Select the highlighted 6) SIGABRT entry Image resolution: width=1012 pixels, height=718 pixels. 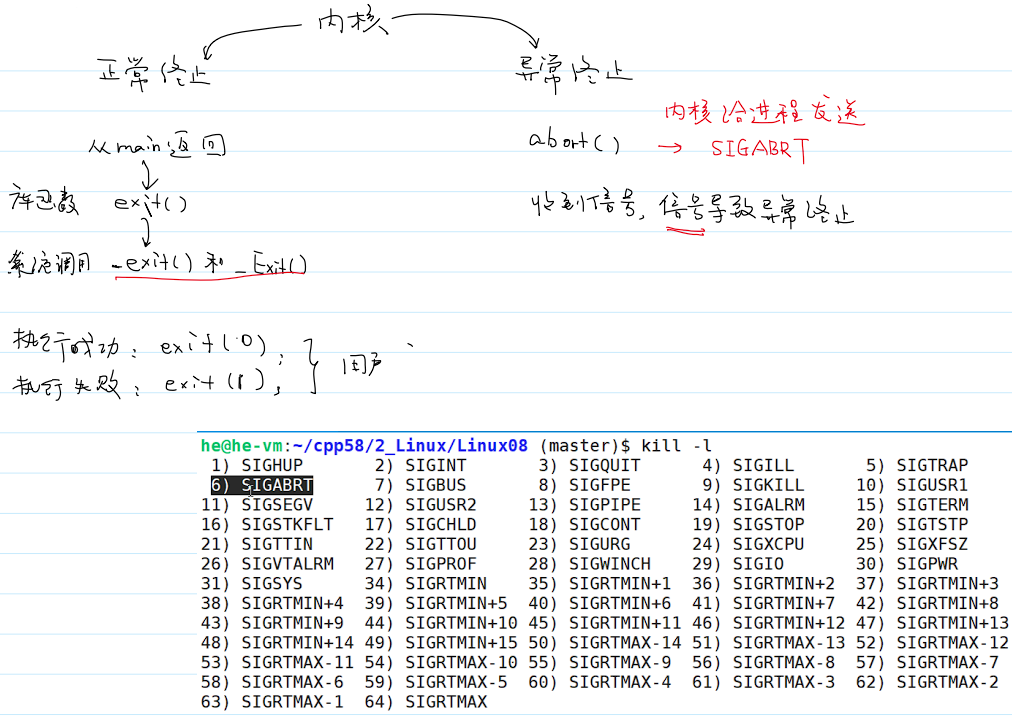[x=262, y=485]
